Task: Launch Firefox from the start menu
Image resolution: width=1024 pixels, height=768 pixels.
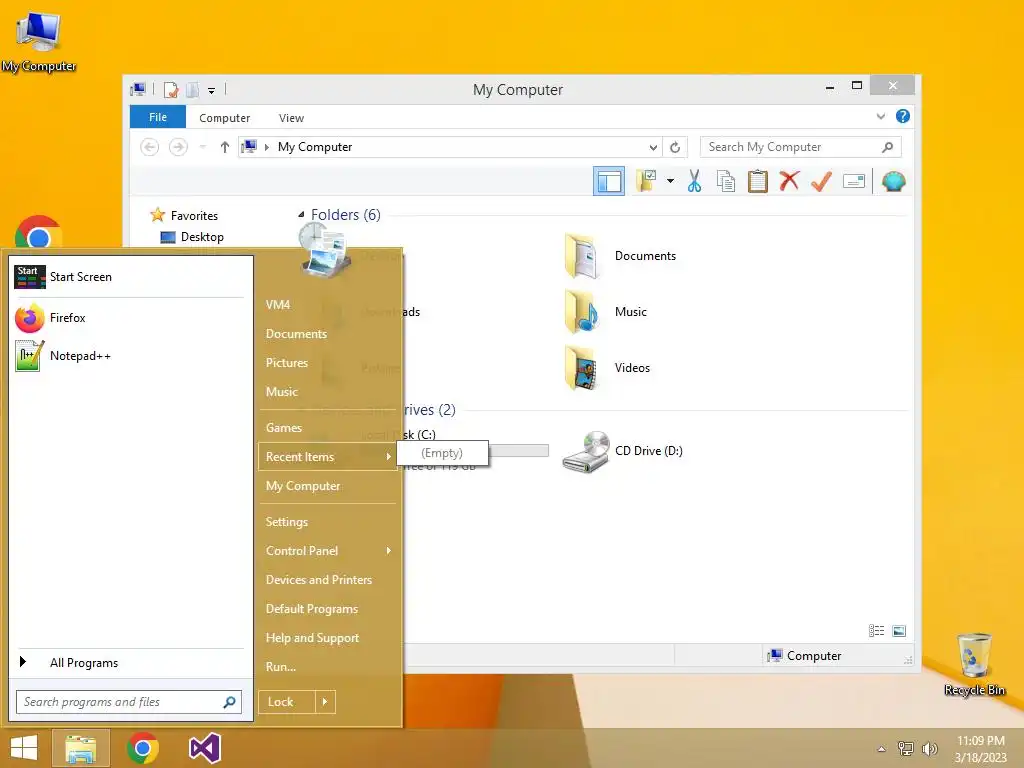Action: coord(129,318)
